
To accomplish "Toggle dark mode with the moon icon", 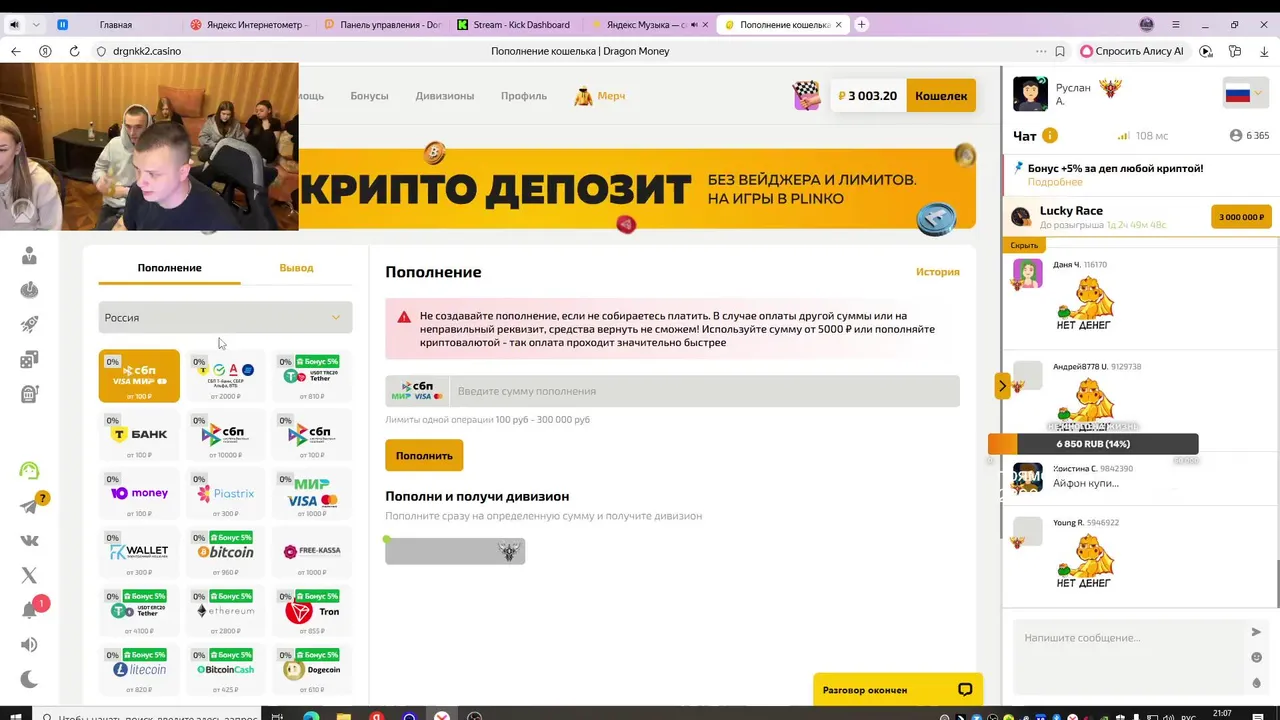I will coord(29,680).
